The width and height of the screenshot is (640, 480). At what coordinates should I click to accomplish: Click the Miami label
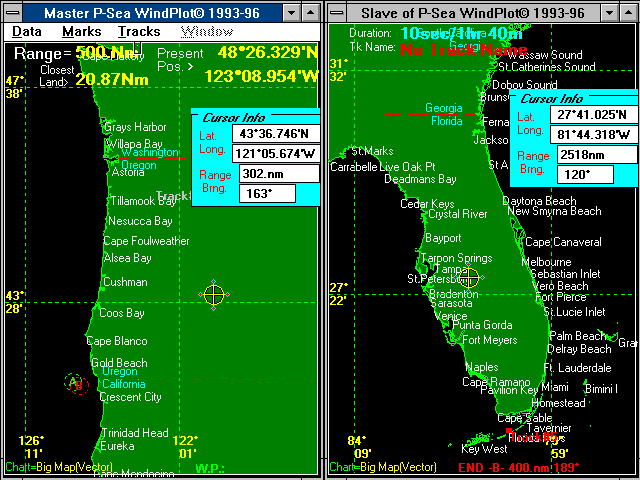(555, 387)
